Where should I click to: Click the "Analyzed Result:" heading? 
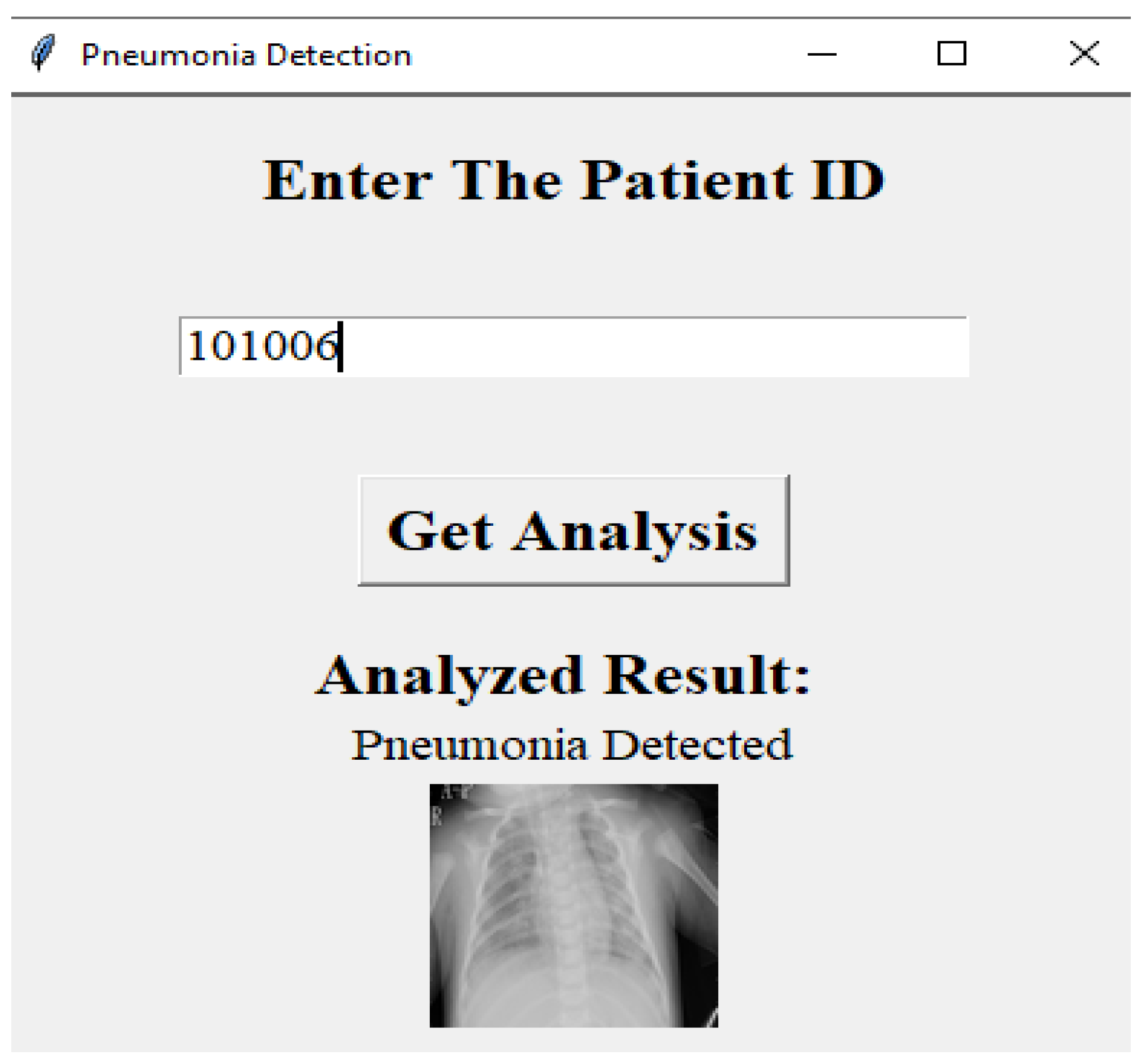tap(562, 675)
